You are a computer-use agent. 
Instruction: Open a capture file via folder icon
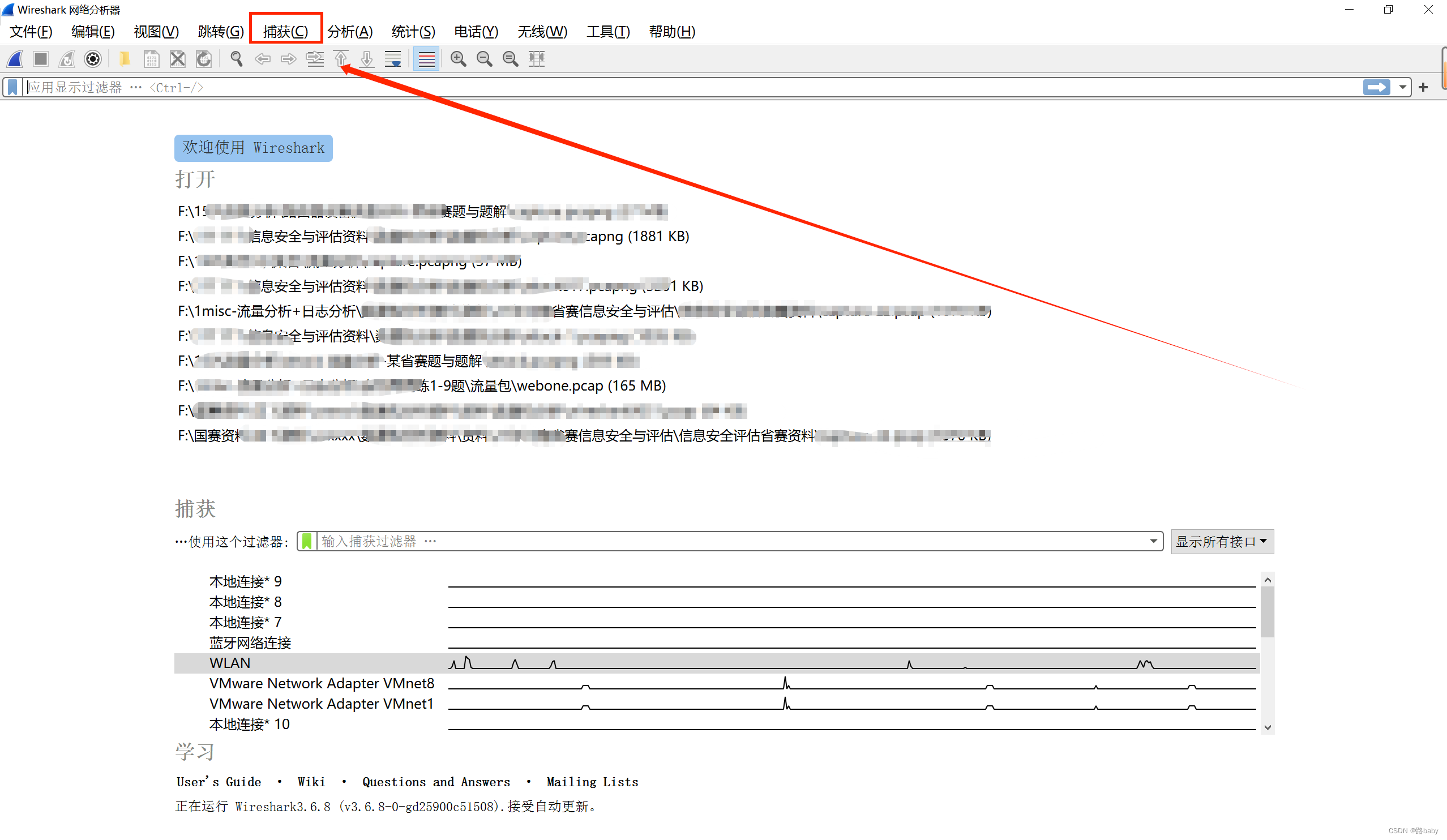click(x=124, y=59)
